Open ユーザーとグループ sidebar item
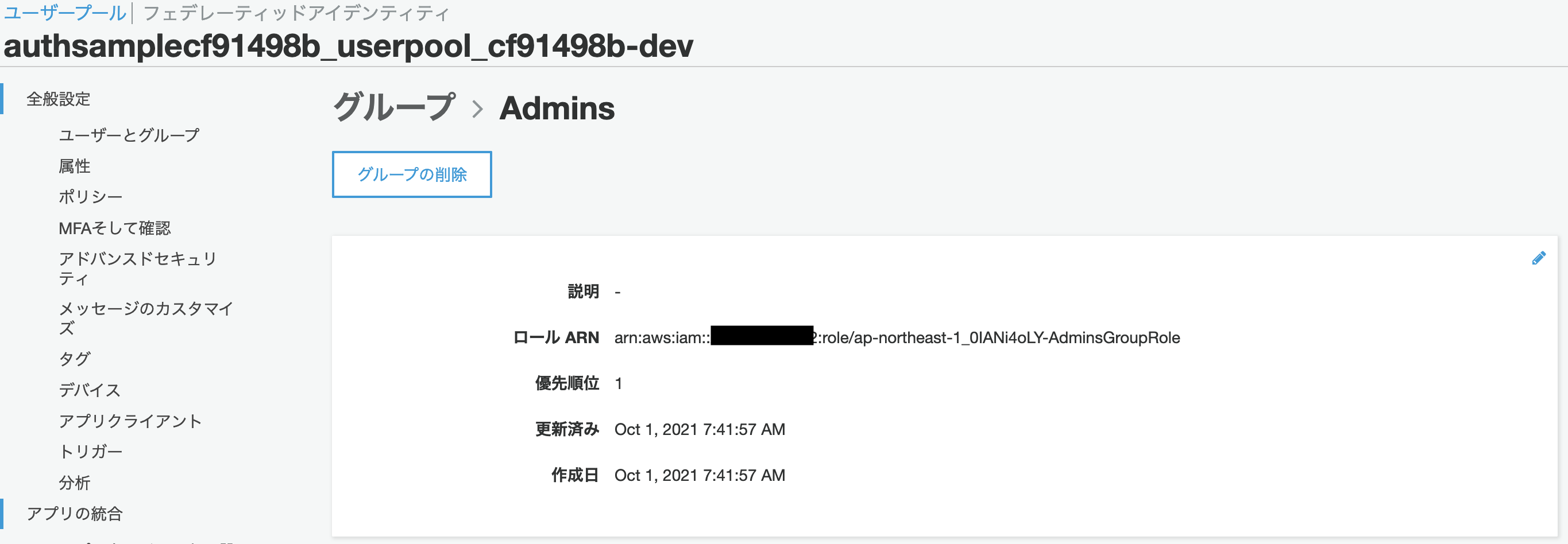The height and width of the screenshot is (544, 1568). pyautogui.click(x=129, y=135)
